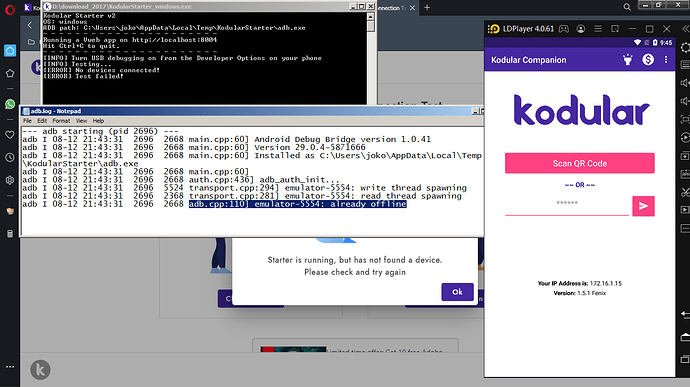The image size is (690, 387).
Task: Click 'Android Debug Bridge version 1.0.41' log line
Action: coord(226,140)
